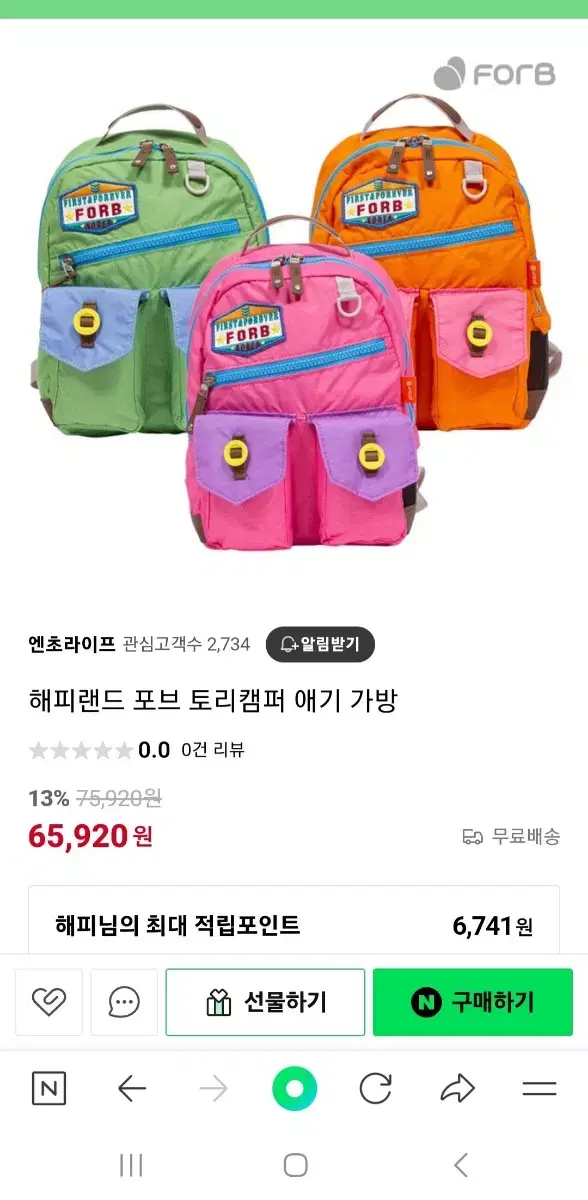
Task: Tap the forward arrow in browser bar
Action: (213, 1089)
